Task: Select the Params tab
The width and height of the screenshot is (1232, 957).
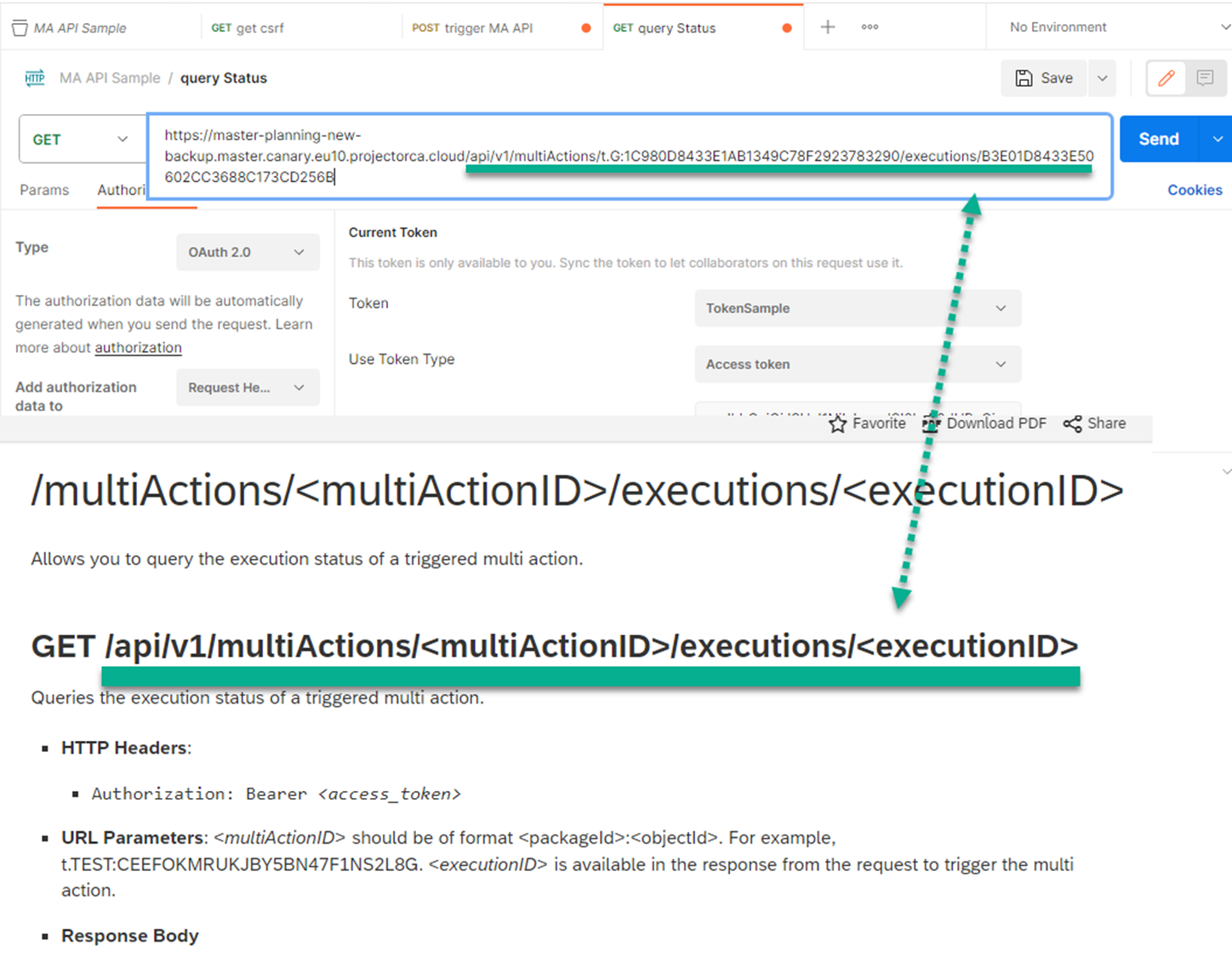Action: [x=44, y=191]
